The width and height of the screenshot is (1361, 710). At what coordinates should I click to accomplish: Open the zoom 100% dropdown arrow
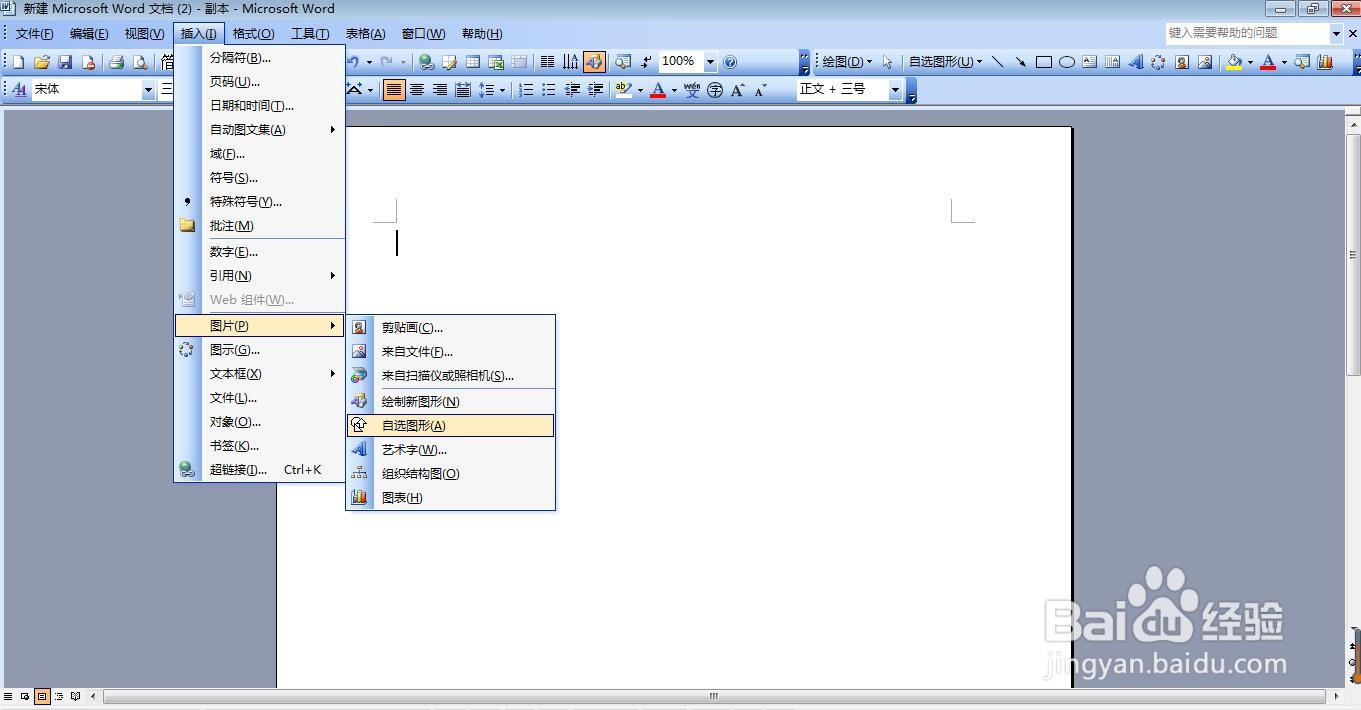click(710, 62)
